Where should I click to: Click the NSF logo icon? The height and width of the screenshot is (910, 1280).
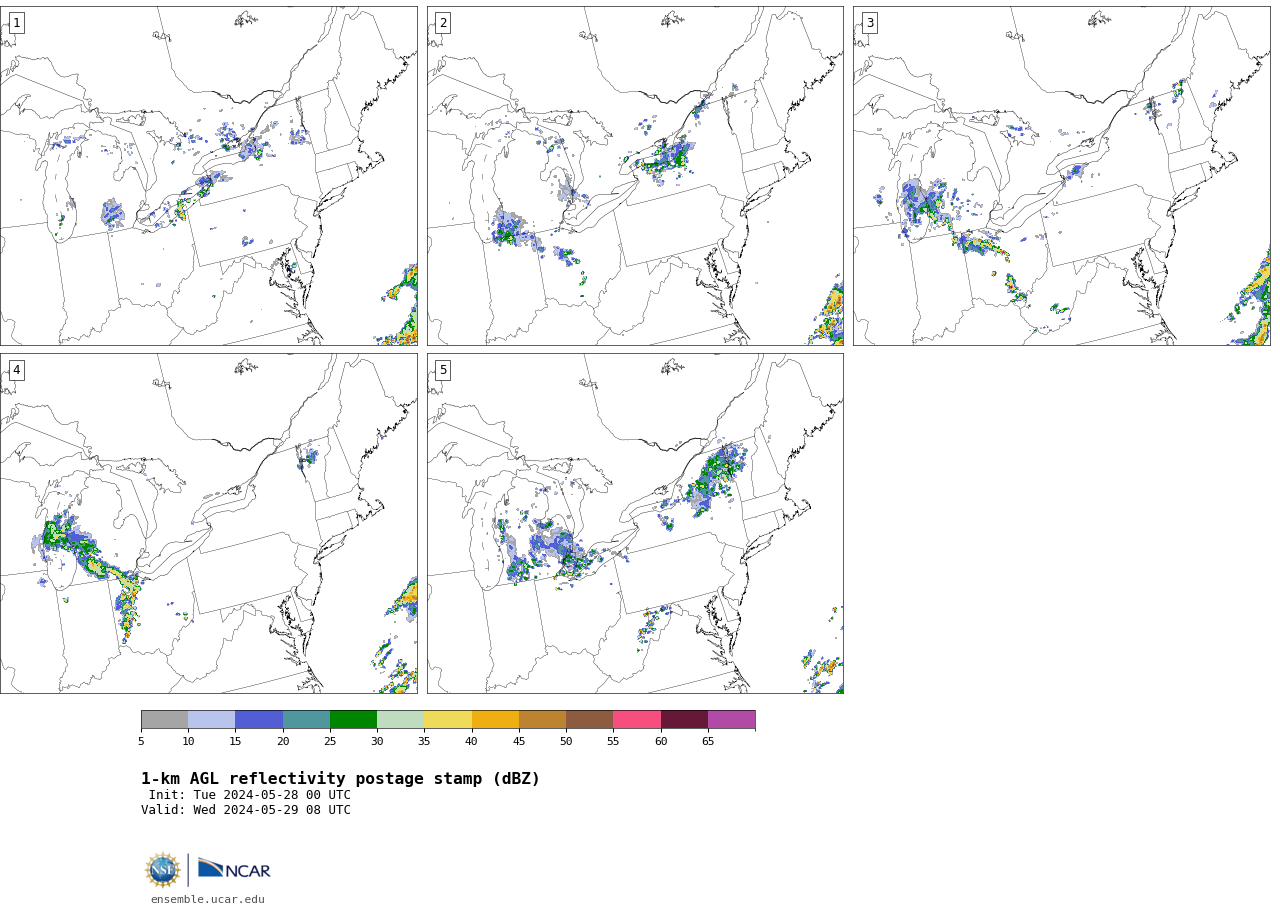pos(163,870)
